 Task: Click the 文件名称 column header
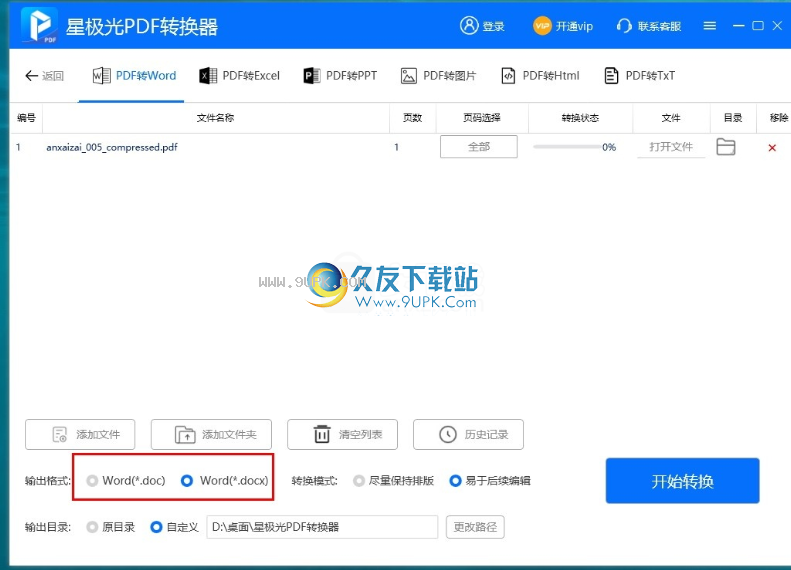215,118
